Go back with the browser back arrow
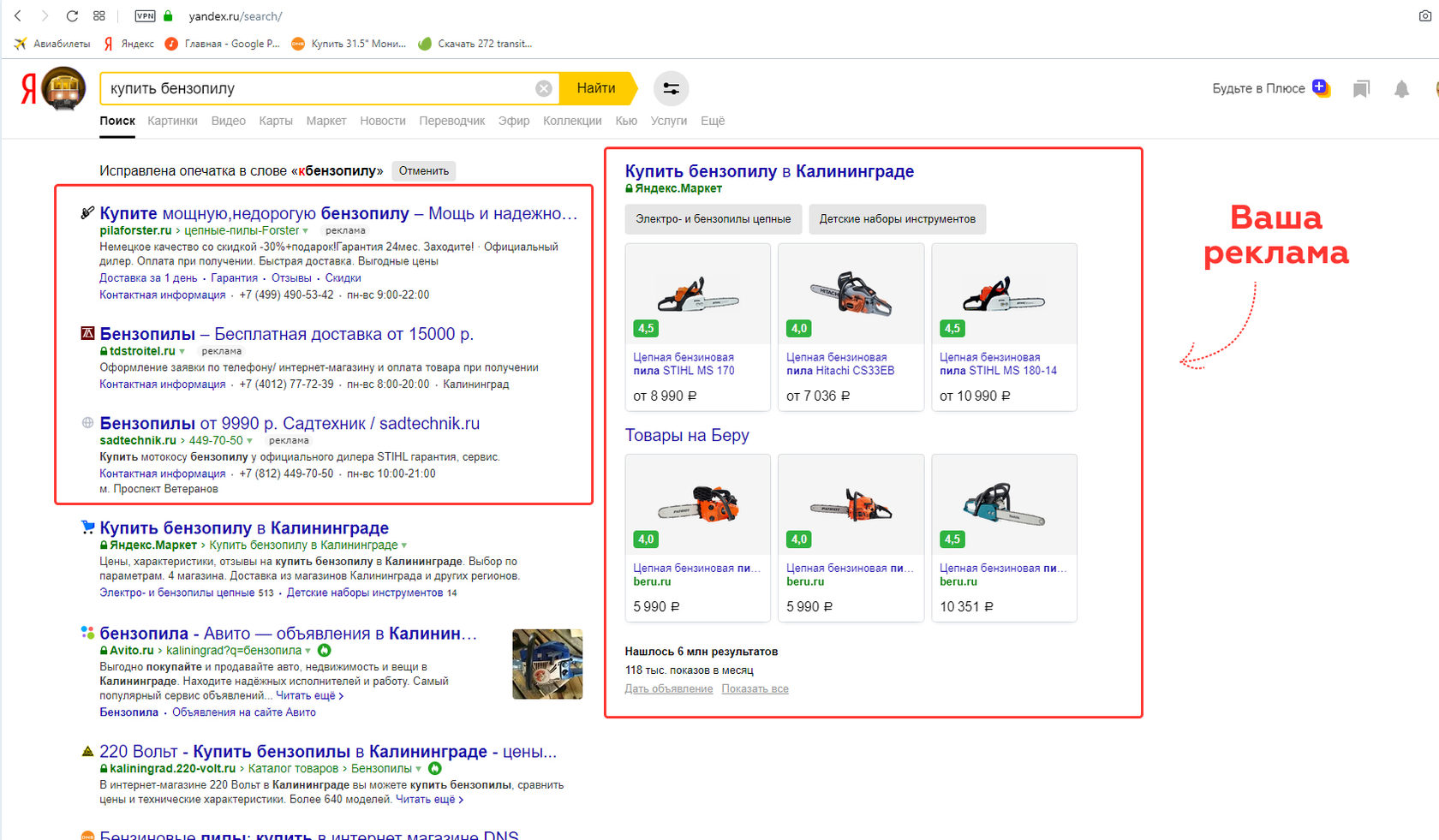This screenshot has width=1439, height=840. click(17, 15)
